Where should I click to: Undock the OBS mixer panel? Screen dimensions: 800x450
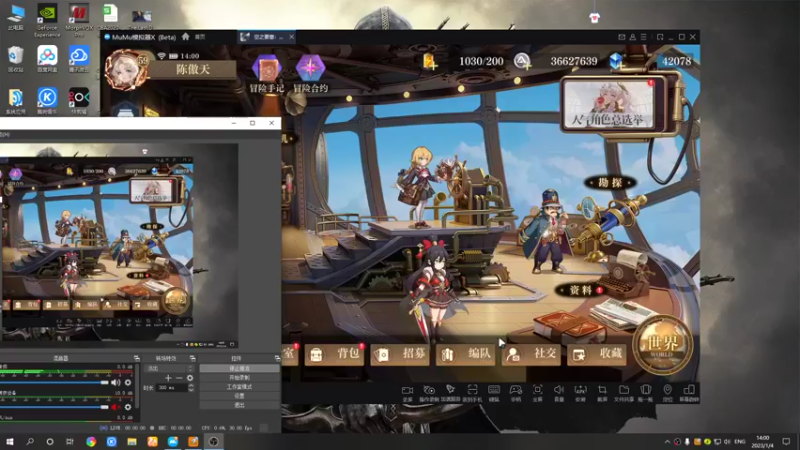[136, 358]
